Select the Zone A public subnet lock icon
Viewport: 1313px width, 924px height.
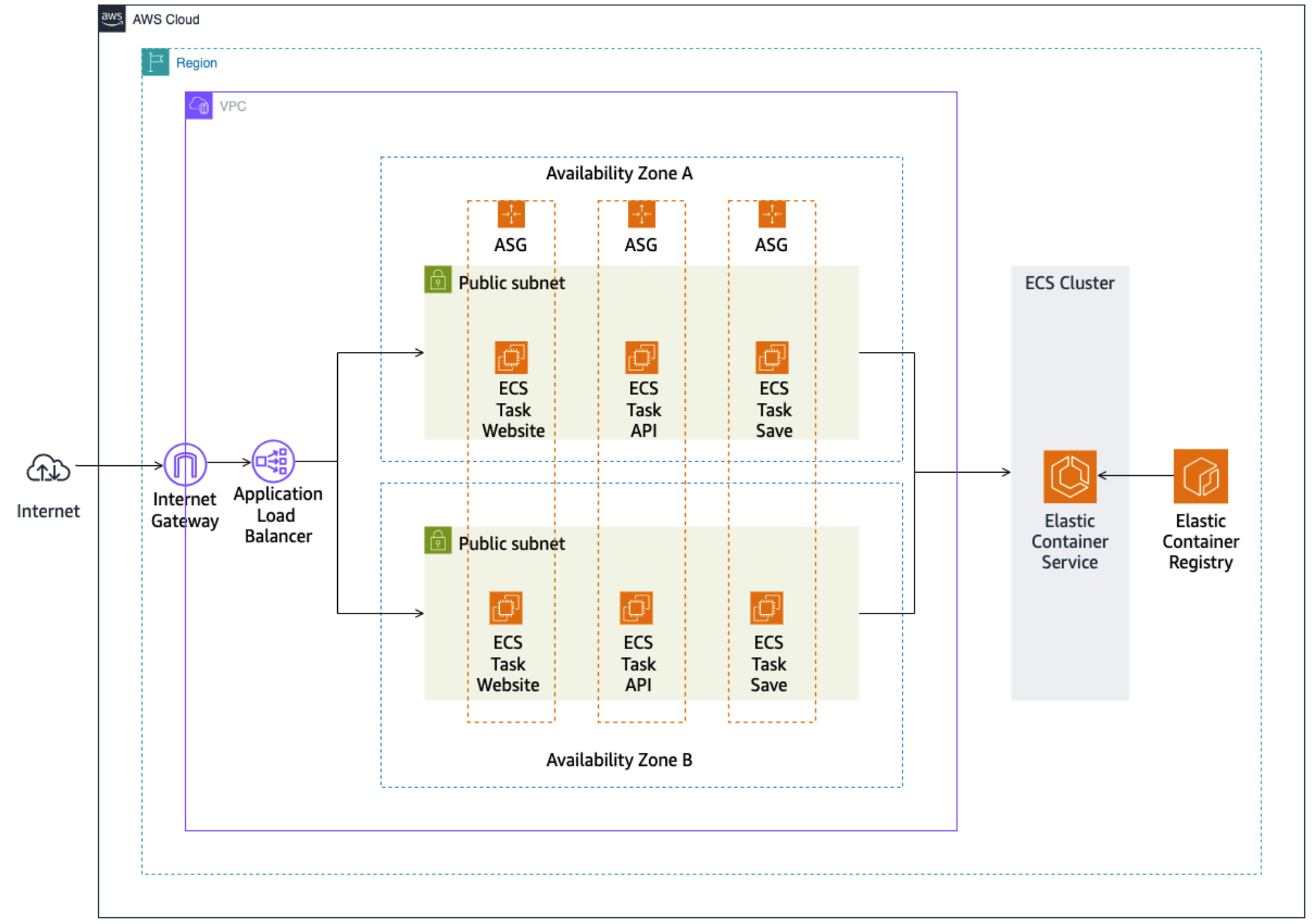[x=438, y=279]
